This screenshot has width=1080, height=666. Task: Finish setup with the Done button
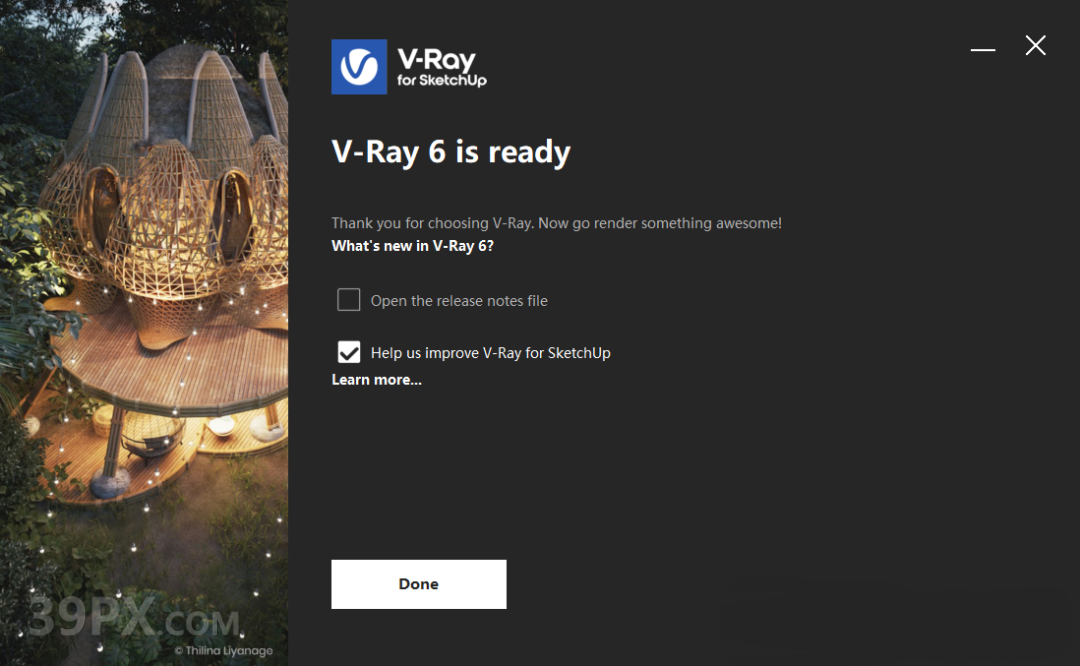[419, 584]
